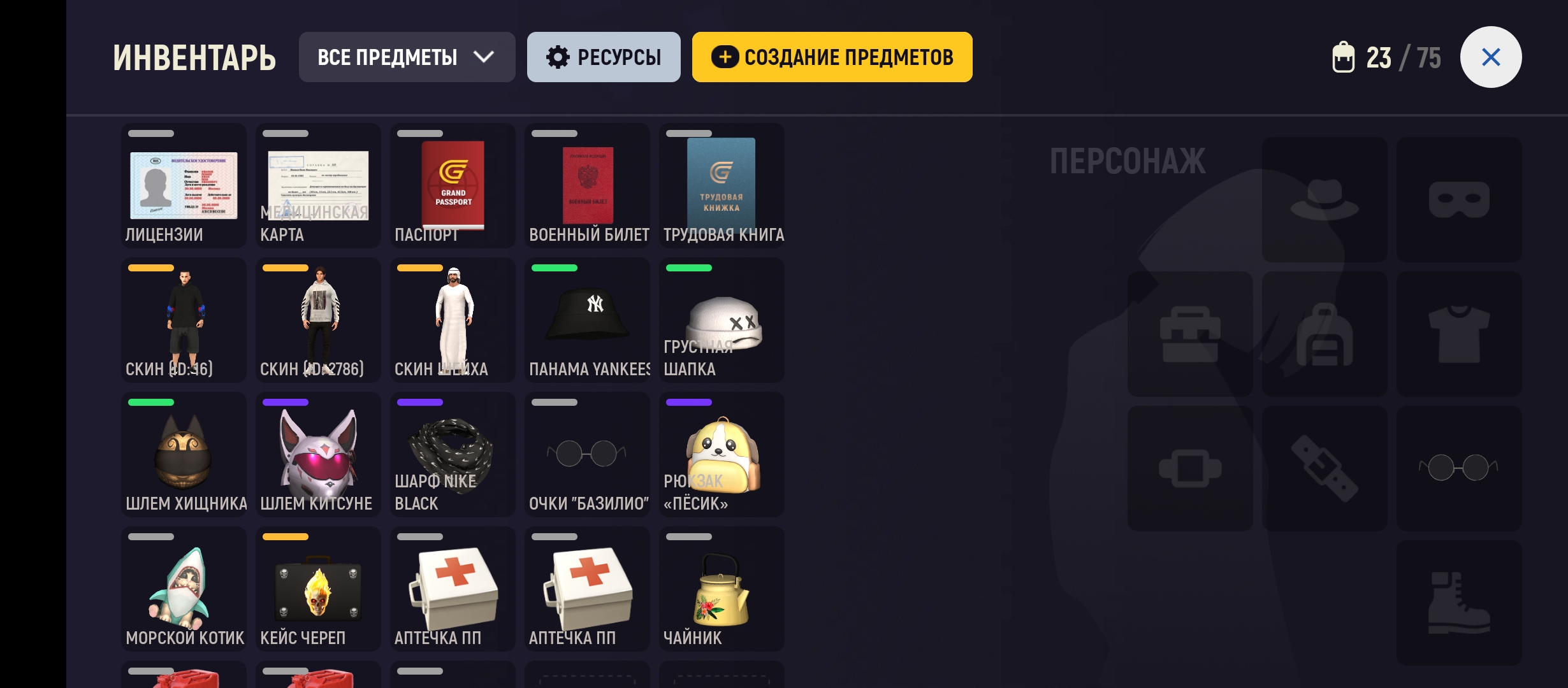Select the t-shirt clothing slot
This screenshot has width=1568, height=688.
1459,334
